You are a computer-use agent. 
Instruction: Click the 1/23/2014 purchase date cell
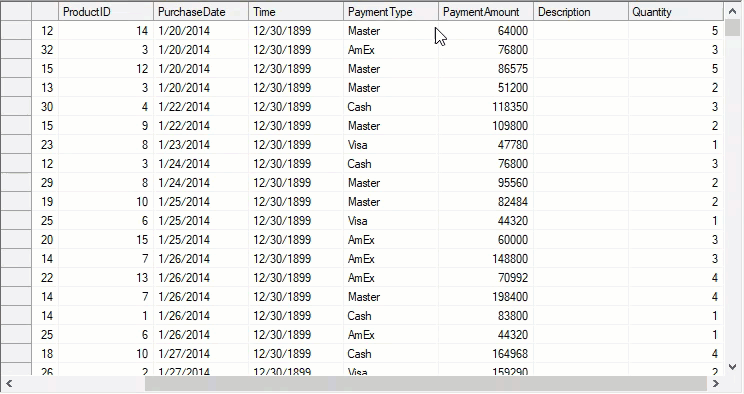201,145
